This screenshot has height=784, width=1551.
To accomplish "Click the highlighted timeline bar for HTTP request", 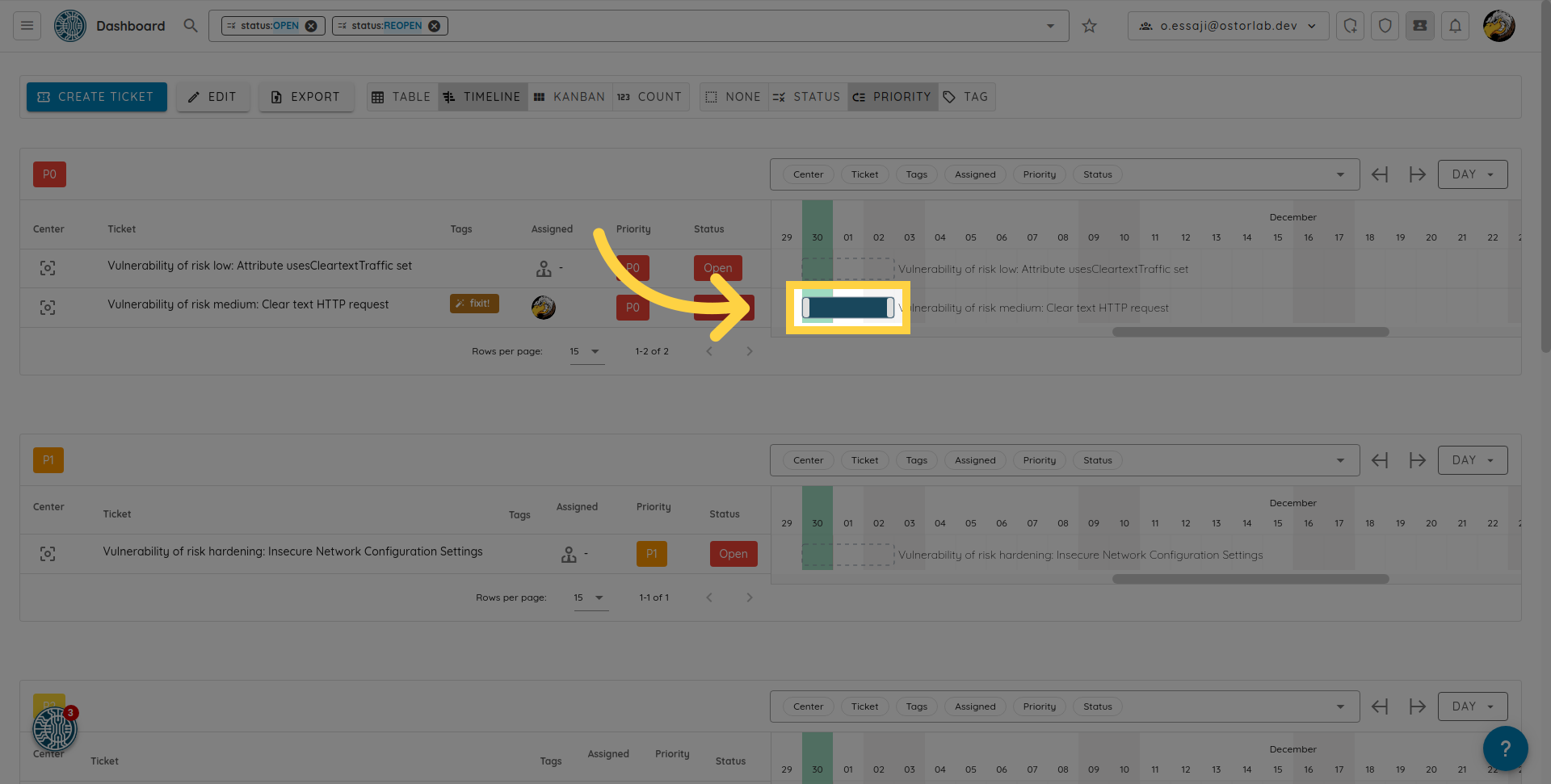I will pos(847,308).
